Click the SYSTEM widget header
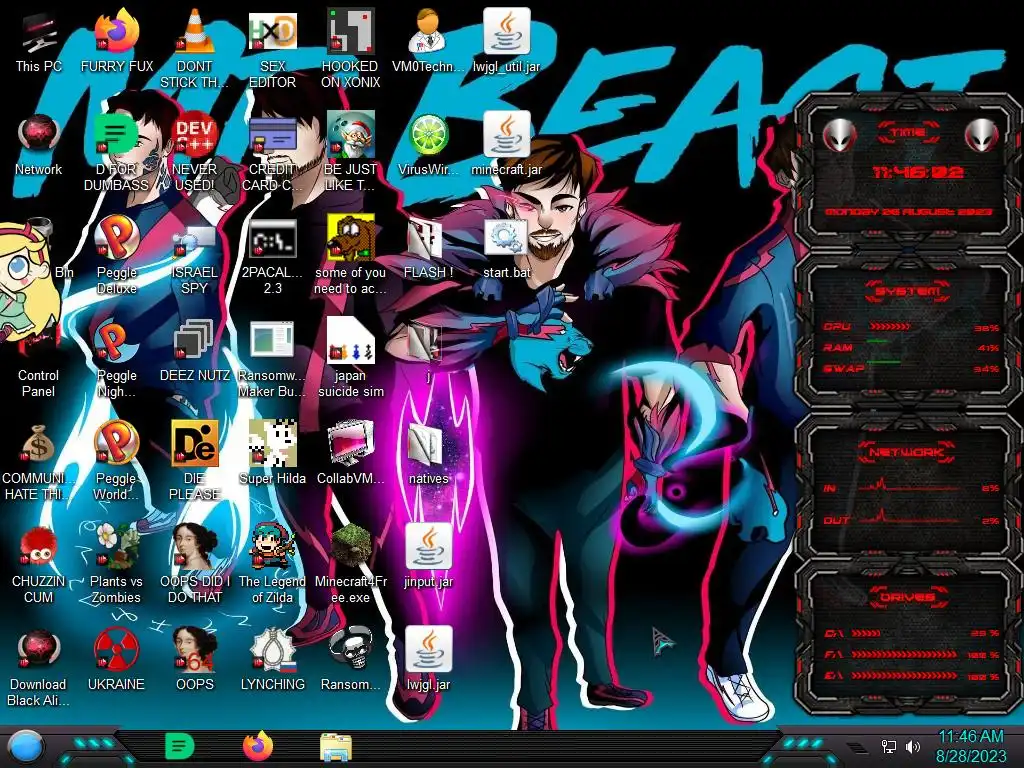 908,291
